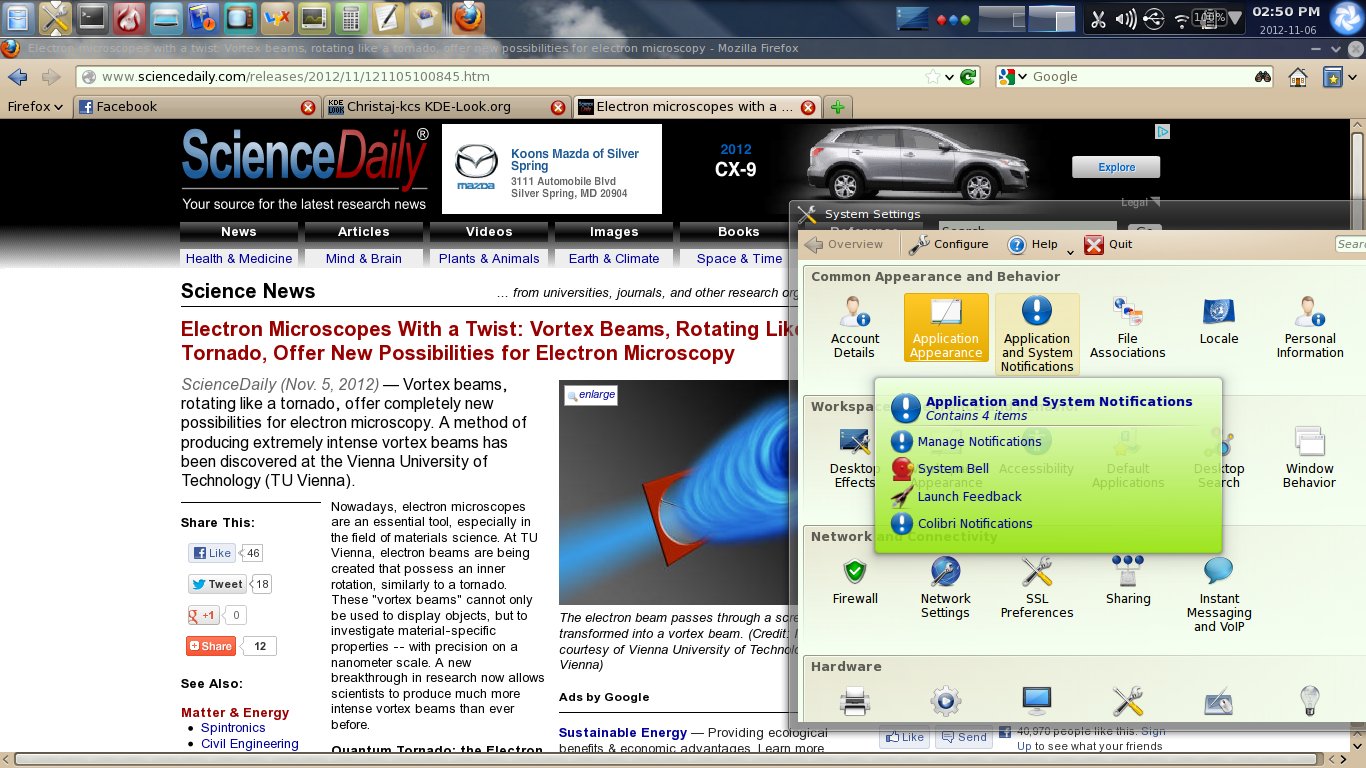Open Desktop Effects settings
Image resolution: width=1366 pixels, height=768 pixels.
(853, 458)
